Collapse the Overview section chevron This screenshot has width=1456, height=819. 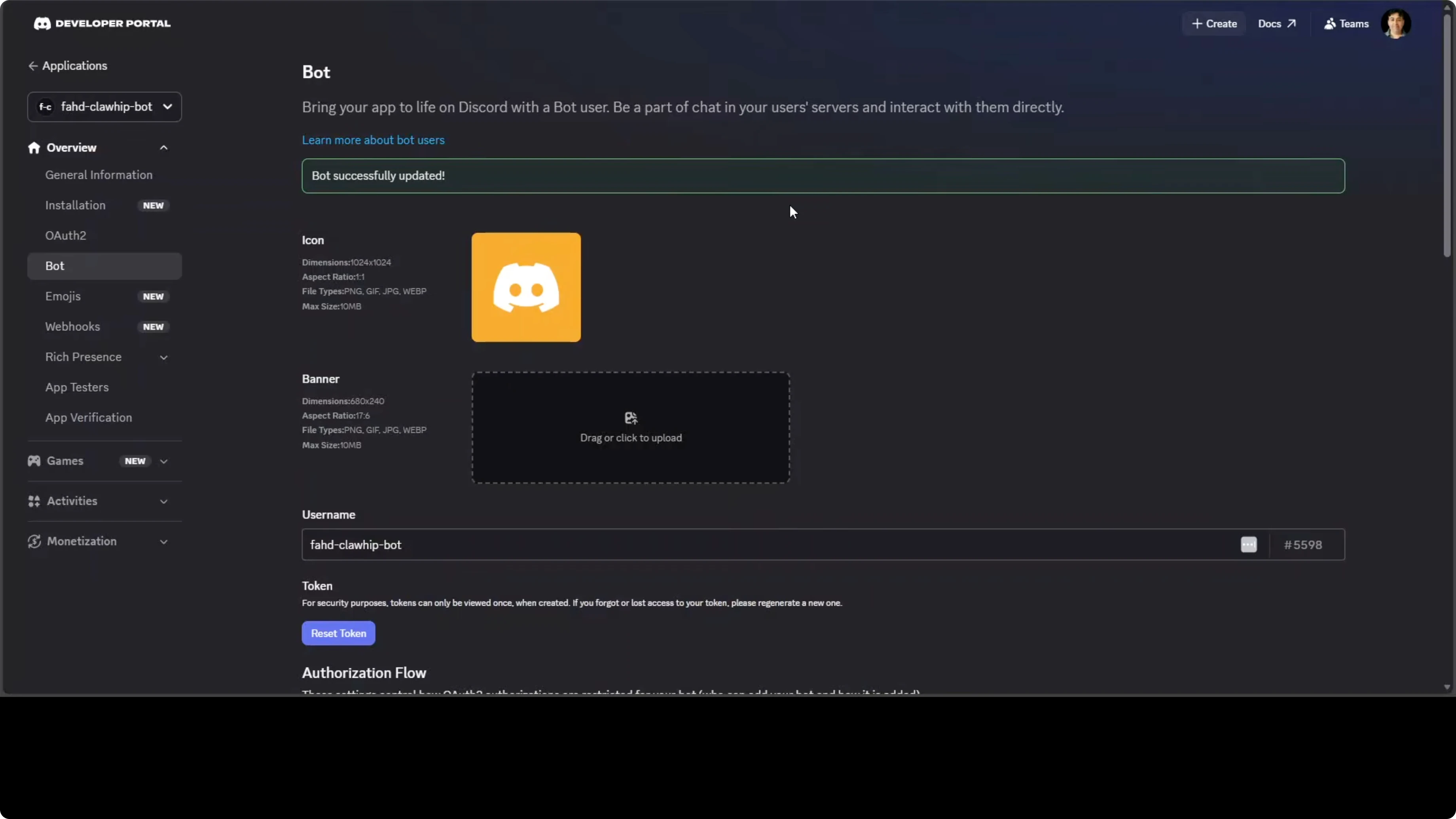[164, 148]
